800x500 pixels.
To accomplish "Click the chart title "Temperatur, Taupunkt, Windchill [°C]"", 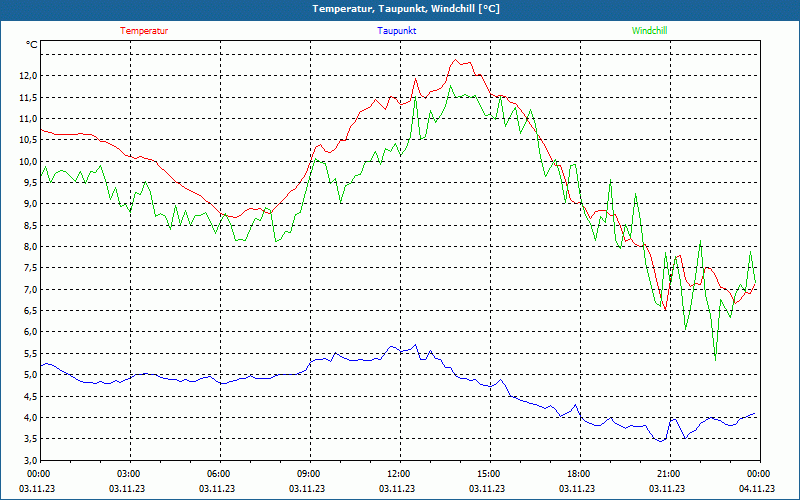I will click(406, 9).
